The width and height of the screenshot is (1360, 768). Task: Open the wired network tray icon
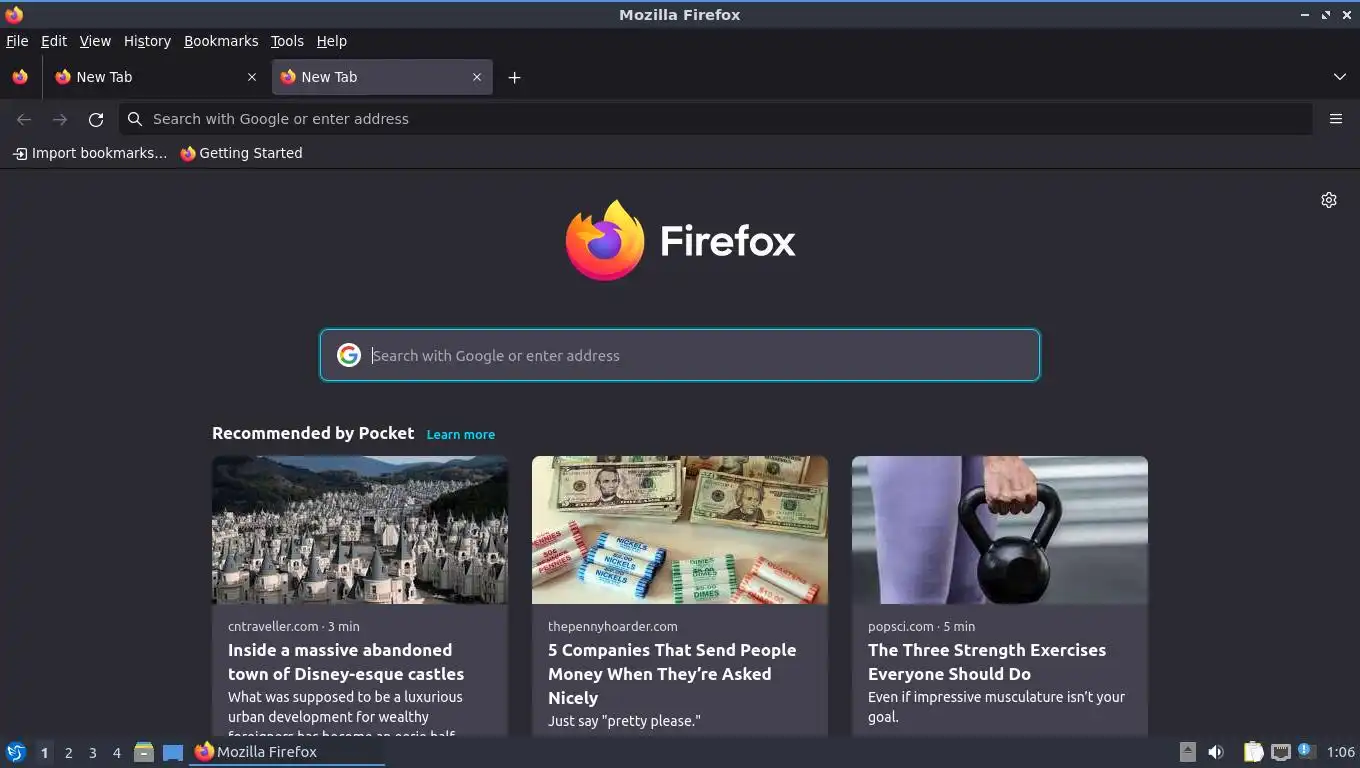[x=1280, y=752]
